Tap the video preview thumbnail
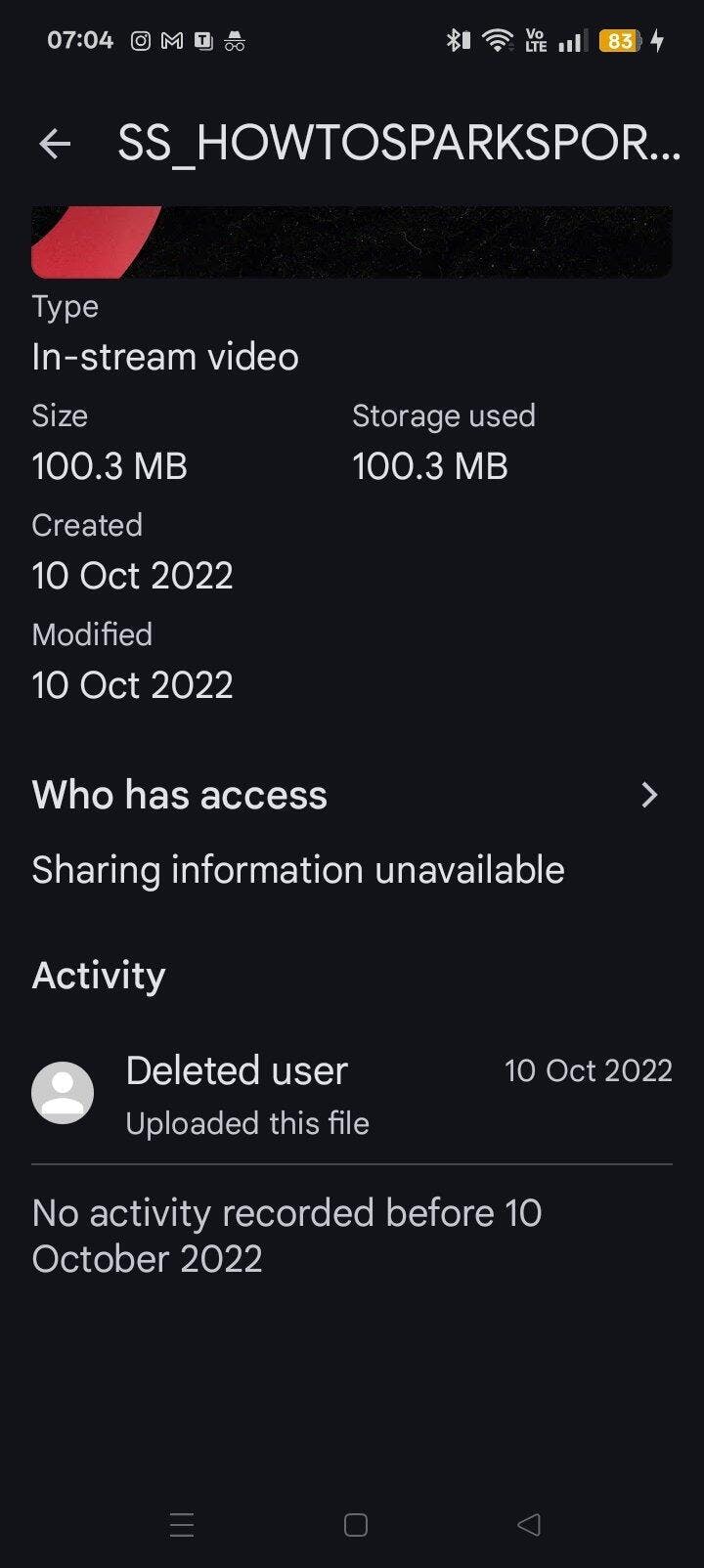Screen dimensions: 704x1568 coord(352,241)
